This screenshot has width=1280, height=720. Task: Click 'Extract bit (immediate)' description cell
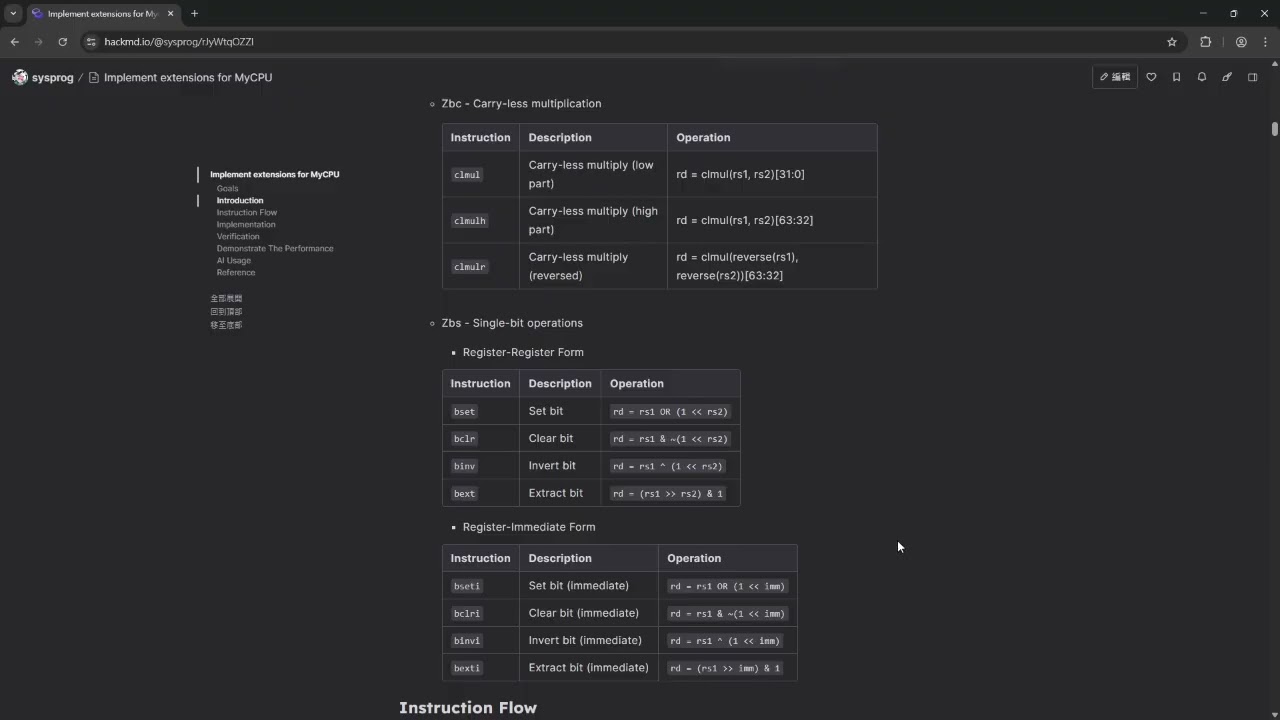[588, 667]
